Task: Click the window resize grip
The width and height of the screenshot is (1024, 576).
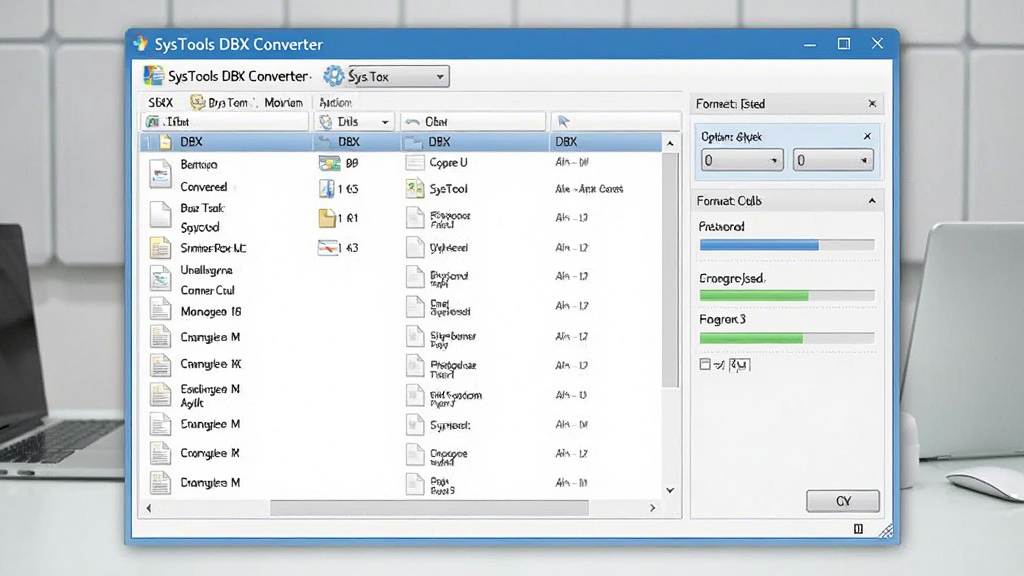Action: (886, 530)
